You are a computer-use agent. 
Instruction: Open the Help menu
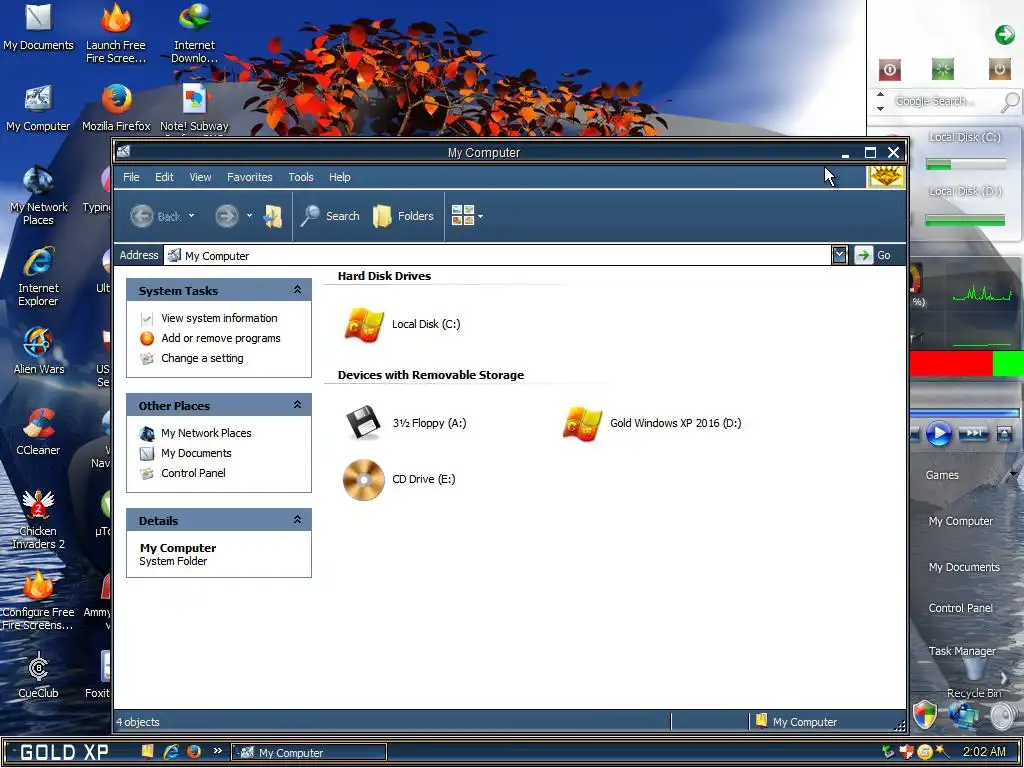(x=340, y=177)
